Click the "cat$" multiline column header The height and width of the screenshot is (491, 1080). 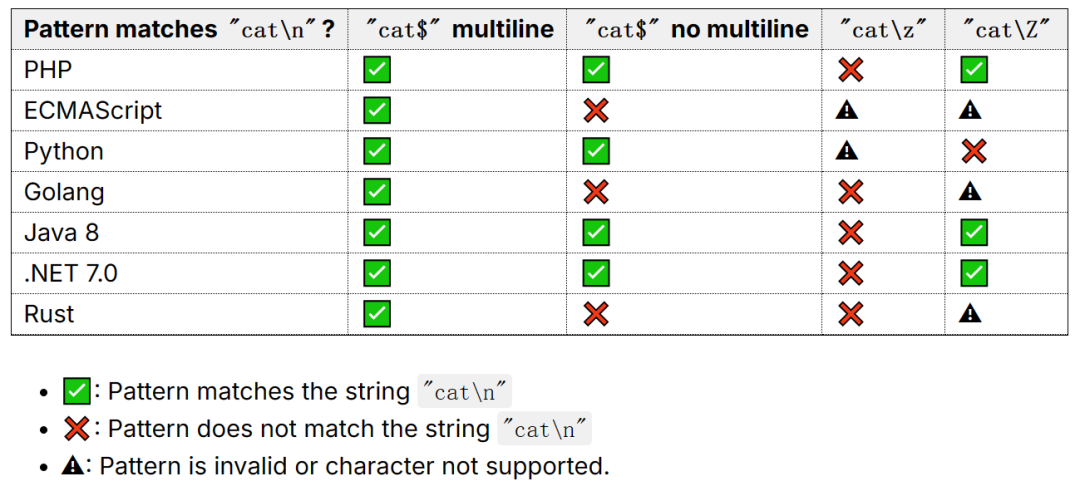pyautogui.click(x=460, y=29)
